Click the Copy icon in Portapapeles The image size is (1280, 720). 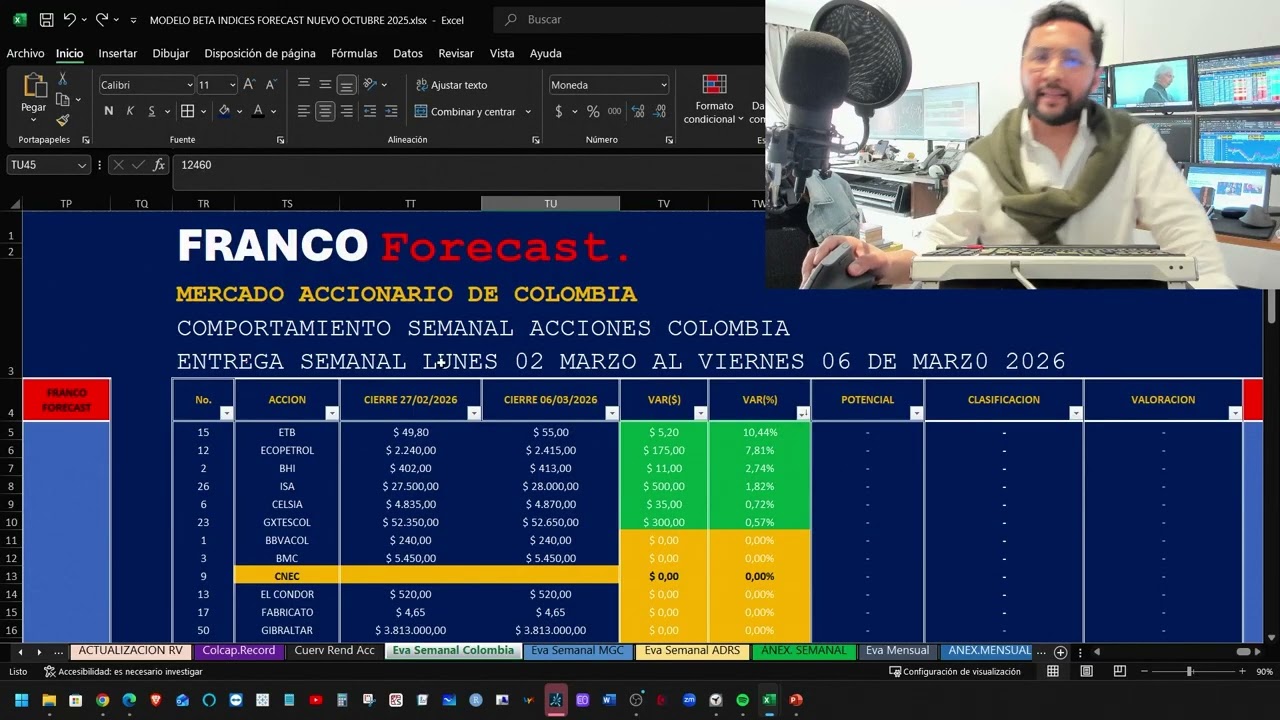(x=62, y=100)
